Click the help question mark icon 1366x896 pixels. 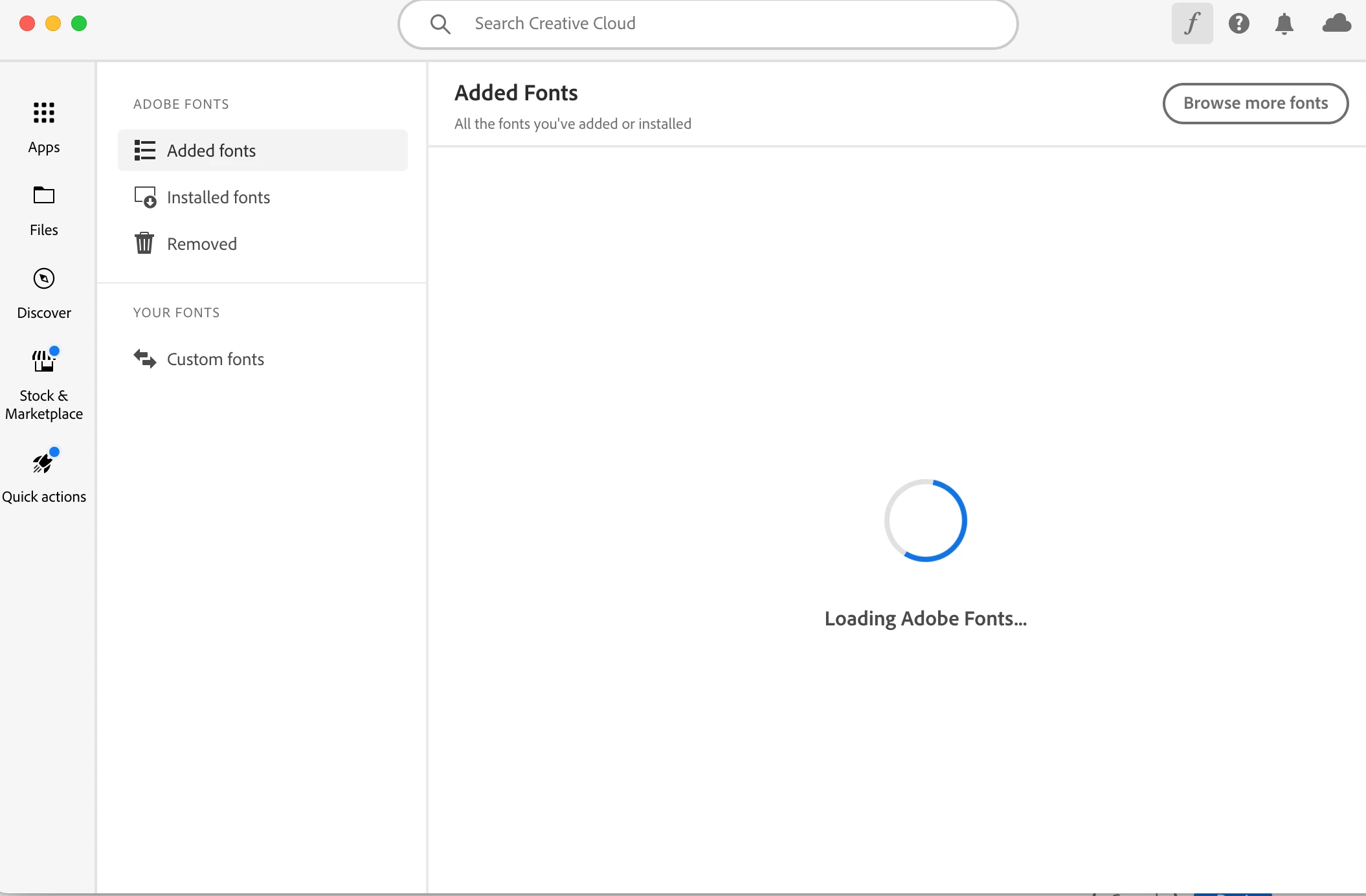coord(1238,24)
